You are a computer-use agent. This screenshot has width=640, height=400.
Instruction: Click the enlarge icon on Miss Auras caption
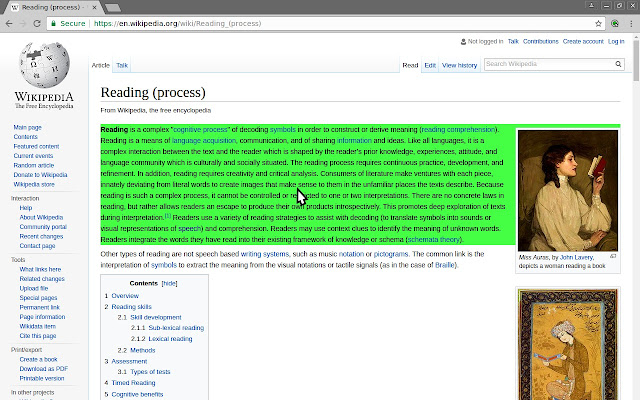coord(613,256)
